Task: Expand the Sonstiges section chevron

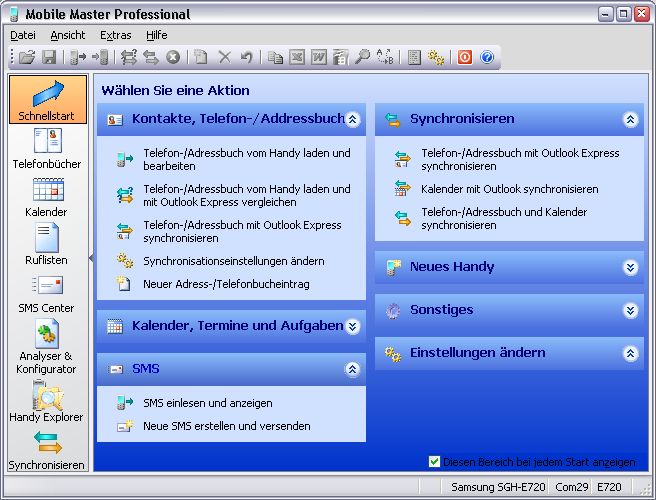Action: [x=630, y=311]
